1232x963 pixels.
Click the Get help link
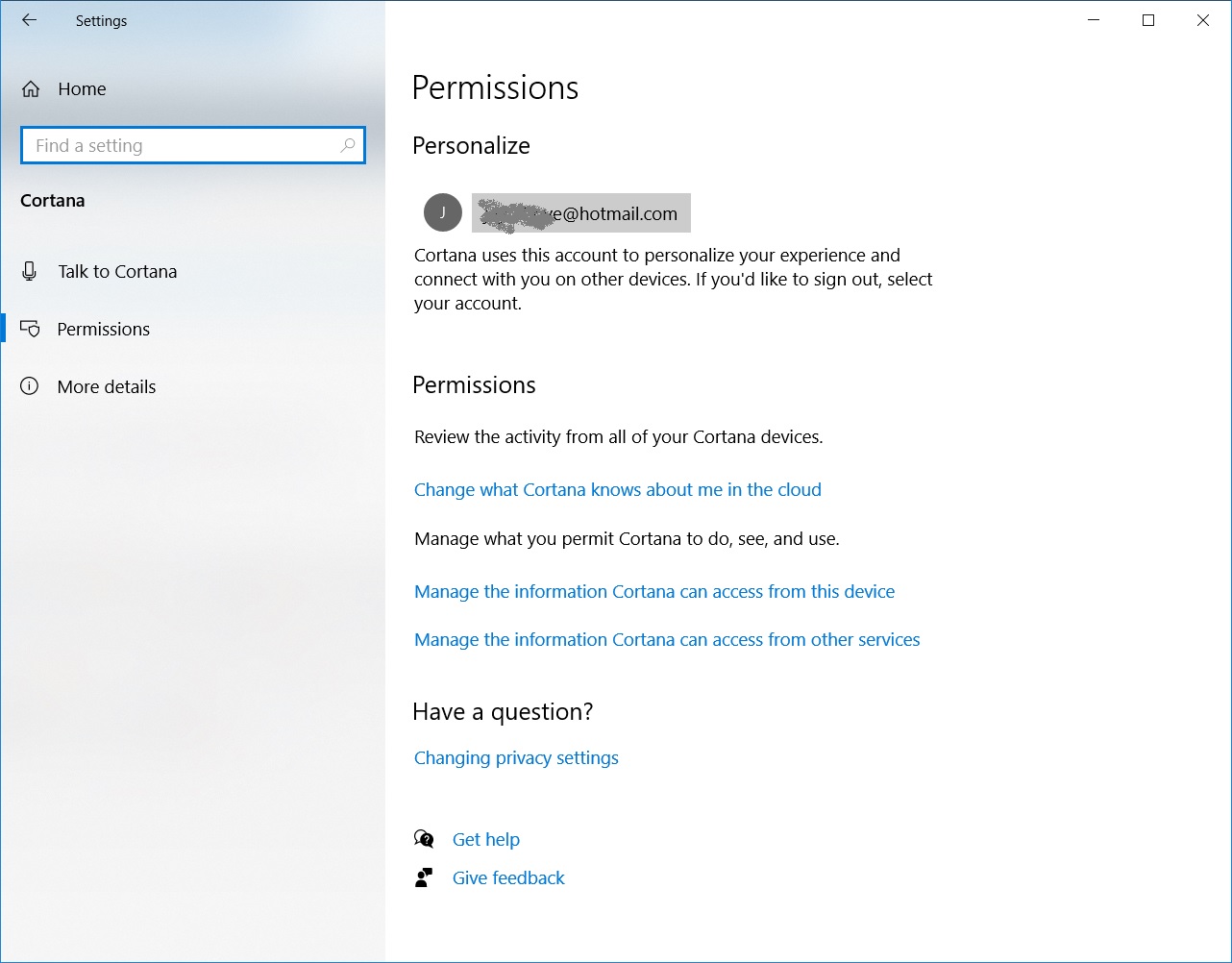point(486,840)
